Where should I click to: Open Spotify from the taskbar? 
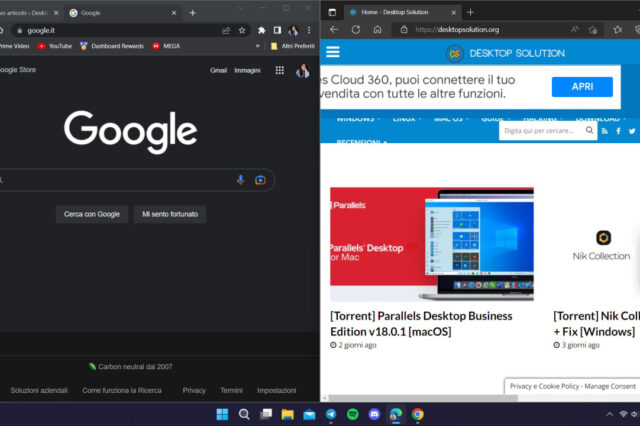pos(353,415)
